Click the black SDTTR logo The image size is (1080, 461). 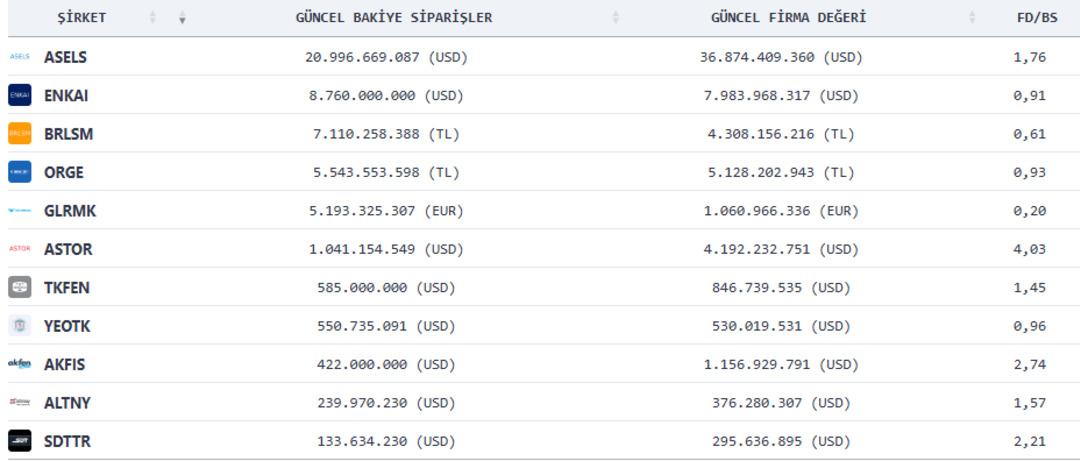click(20, 441)
